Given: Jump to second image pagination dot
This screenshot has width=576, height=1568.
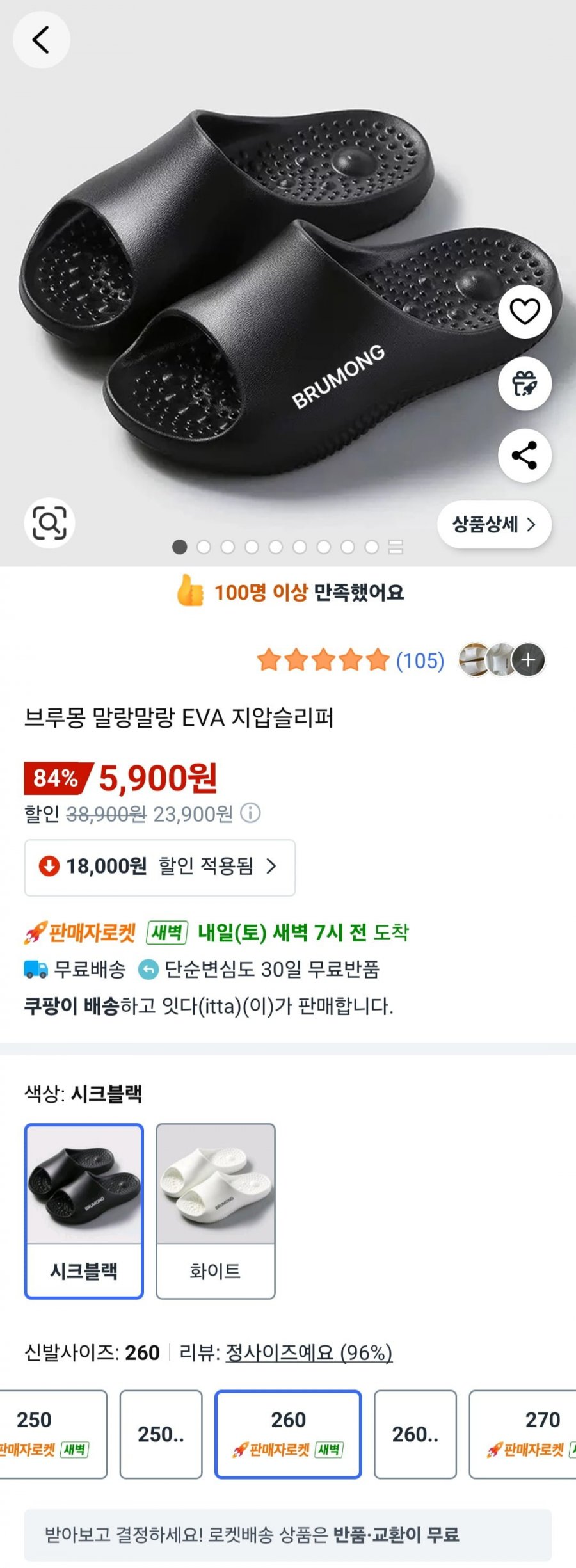Looking at the screenshot, I should coord(204,547).
